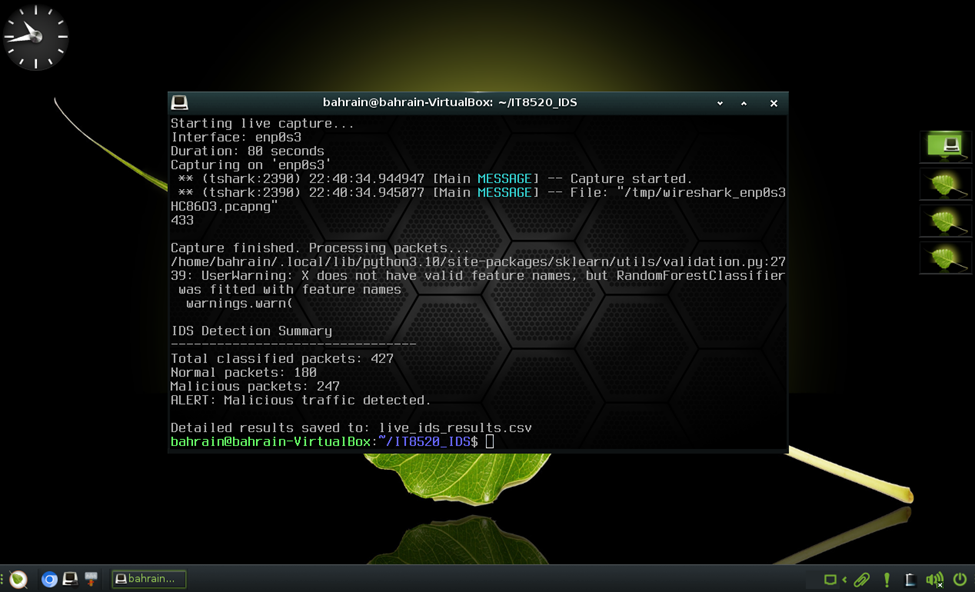The image size is (975, 592).
Task: Click the 'Normal packets: 180' line
Action: pos(244,372)
